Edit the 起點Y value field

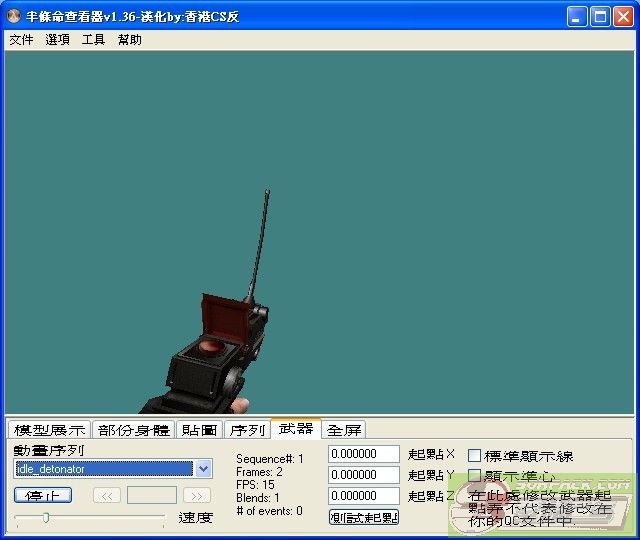coord(364,475)
